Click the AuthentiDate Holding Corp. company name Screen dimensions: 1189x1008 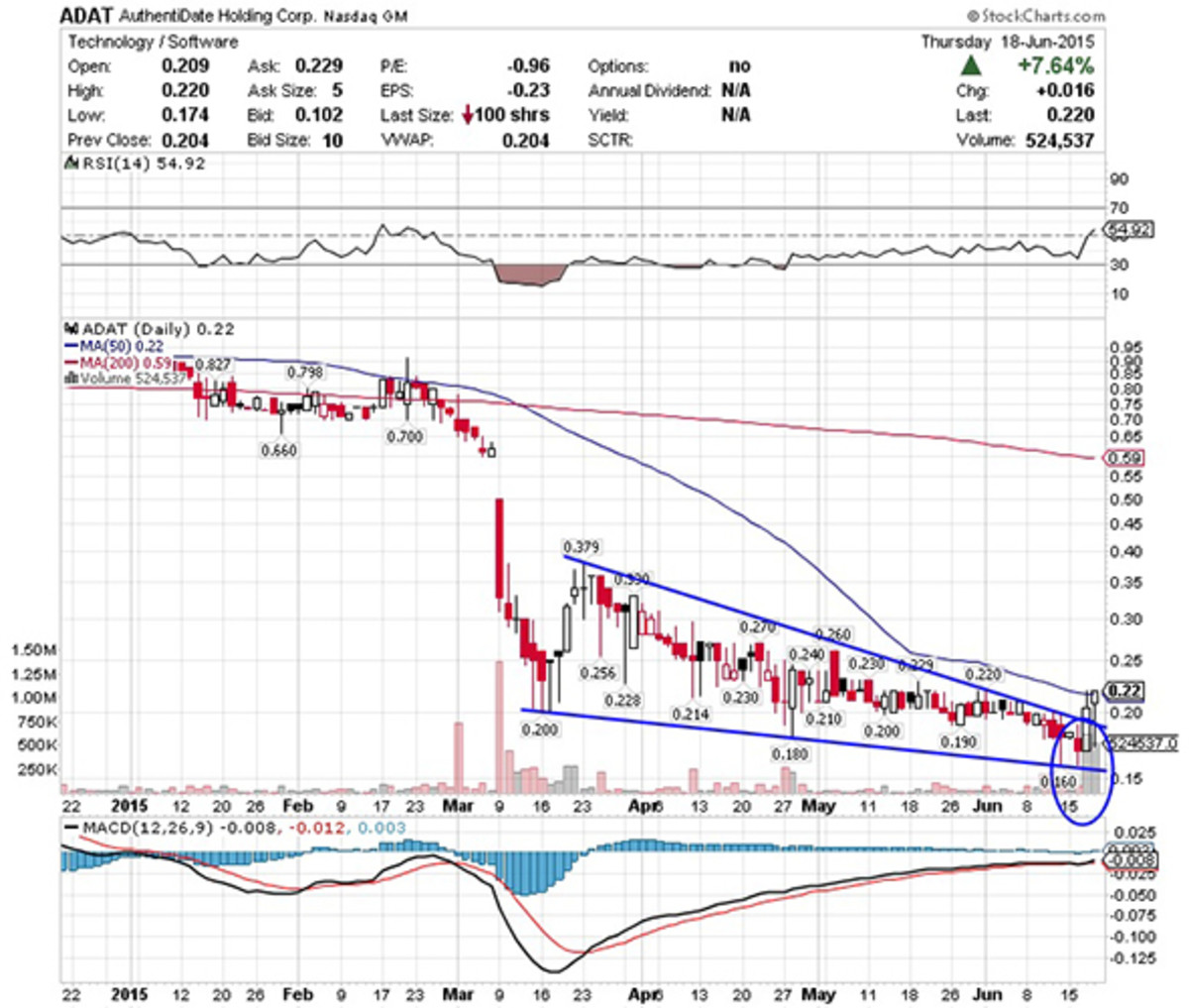tap(218, 17)
